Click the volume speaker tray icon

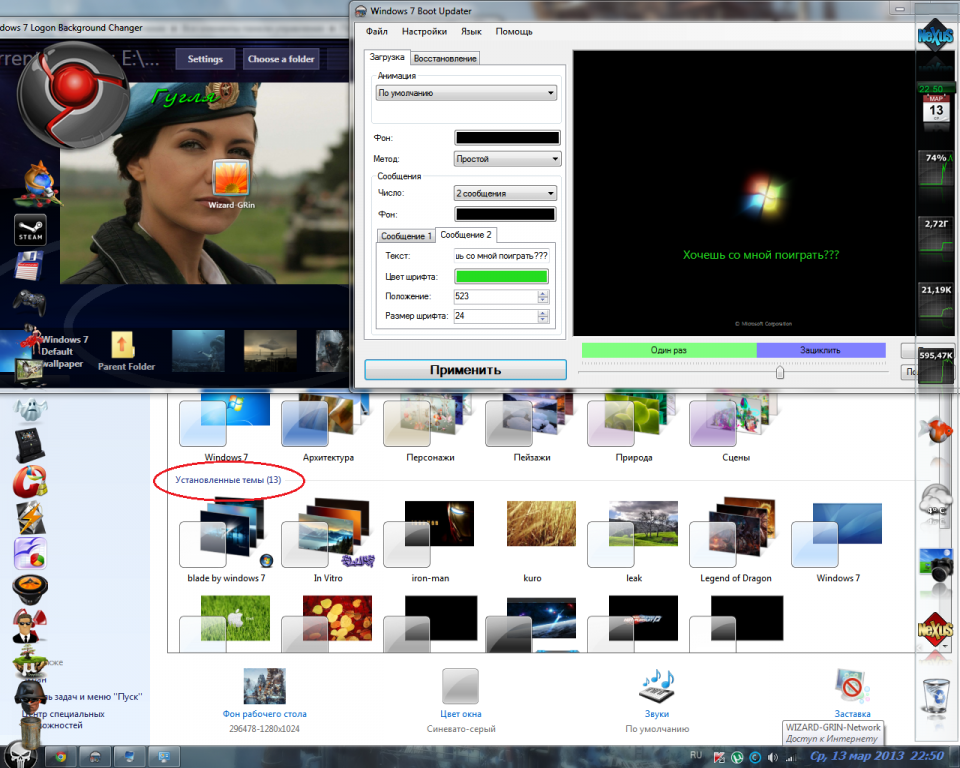tap(774, 756)
